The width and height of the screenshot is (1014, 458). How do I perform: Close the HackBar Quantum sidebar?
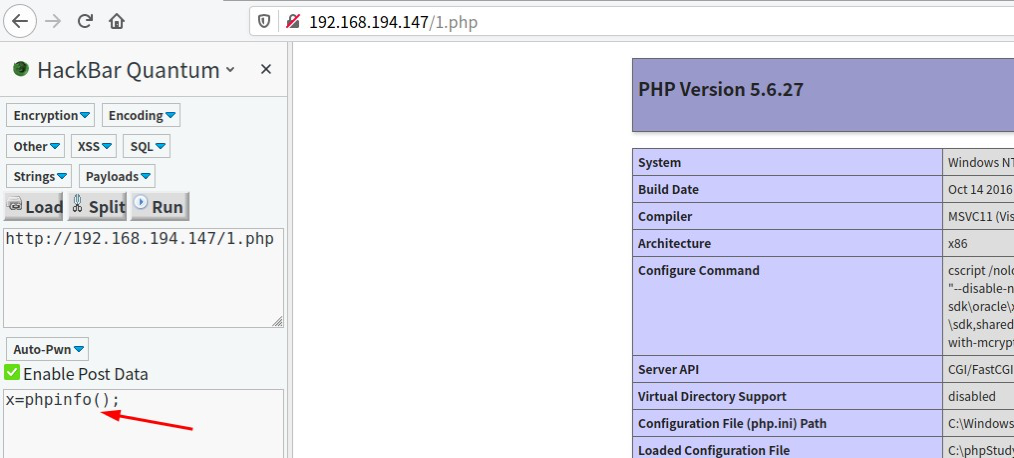coord(266,69)
